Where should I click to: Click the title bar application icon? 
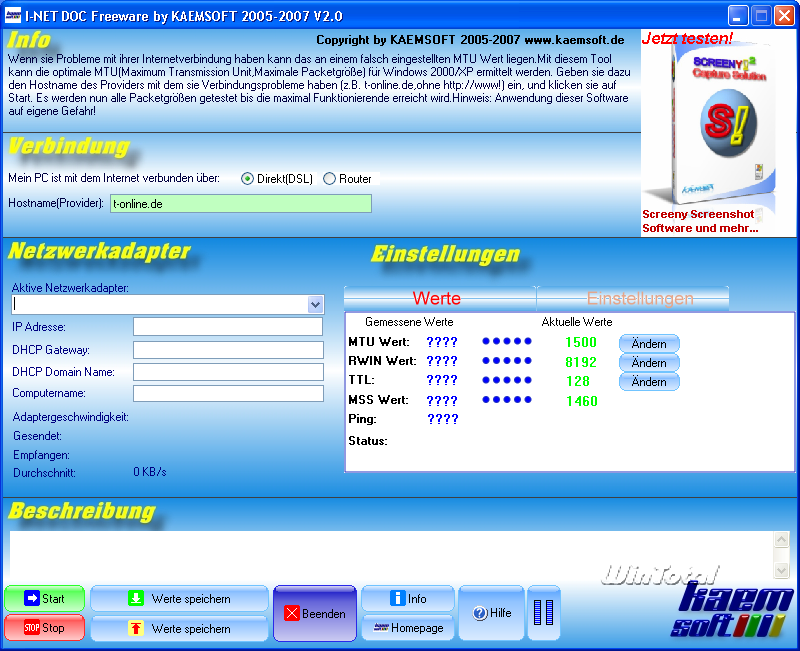tap(13, 16)
